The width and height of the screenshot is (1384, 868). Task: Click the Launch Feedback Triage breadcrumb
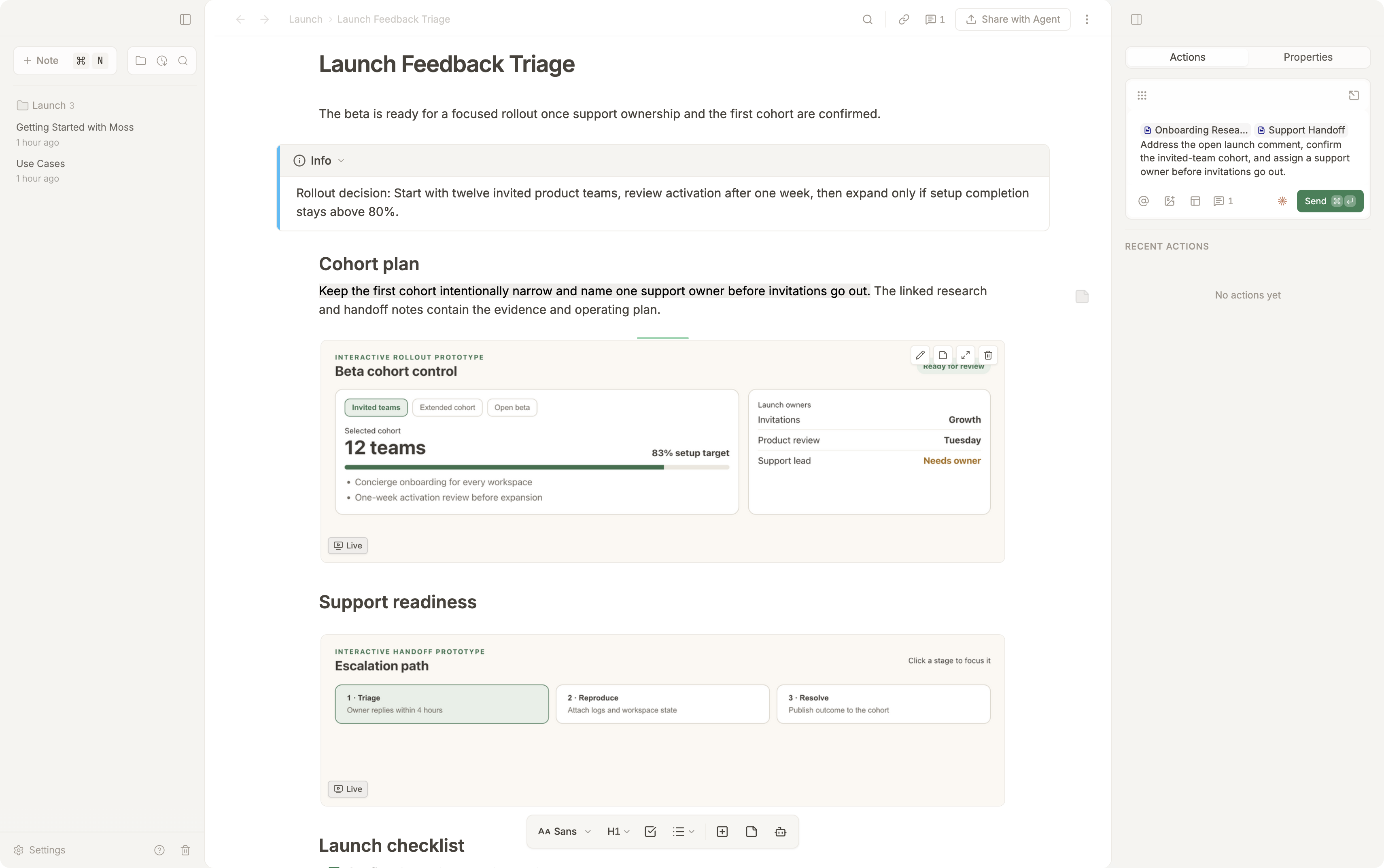(x=393, y=19)
